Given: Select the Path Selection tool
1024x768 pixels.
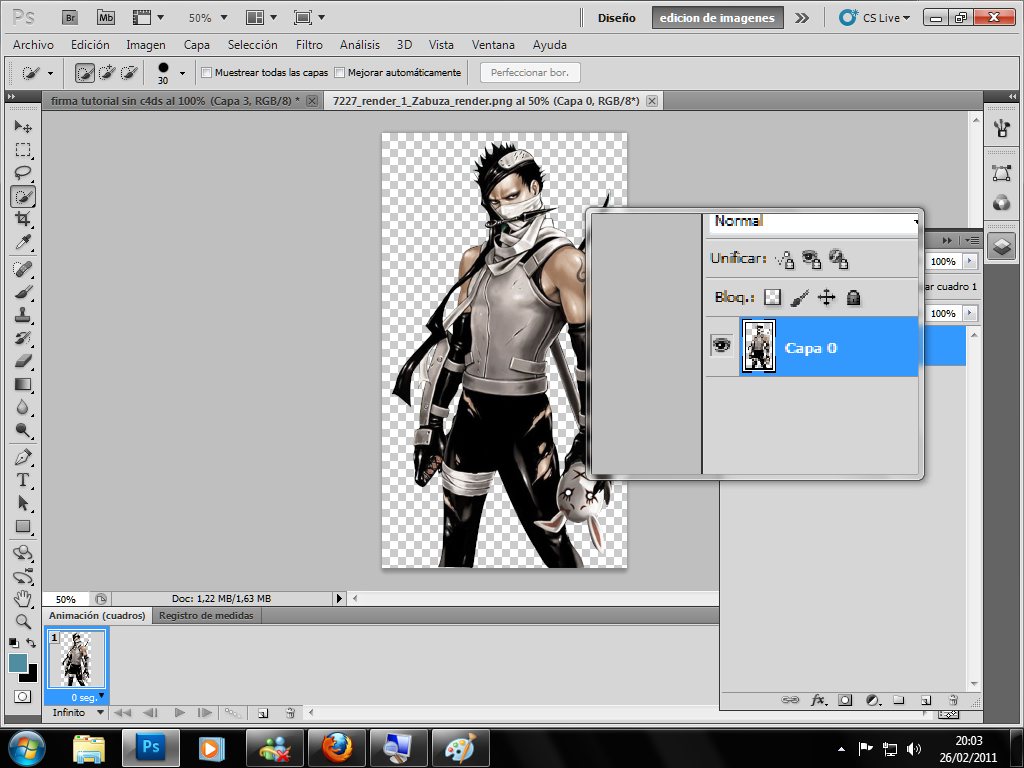Looking at the screenshot, I should point(23,503).
